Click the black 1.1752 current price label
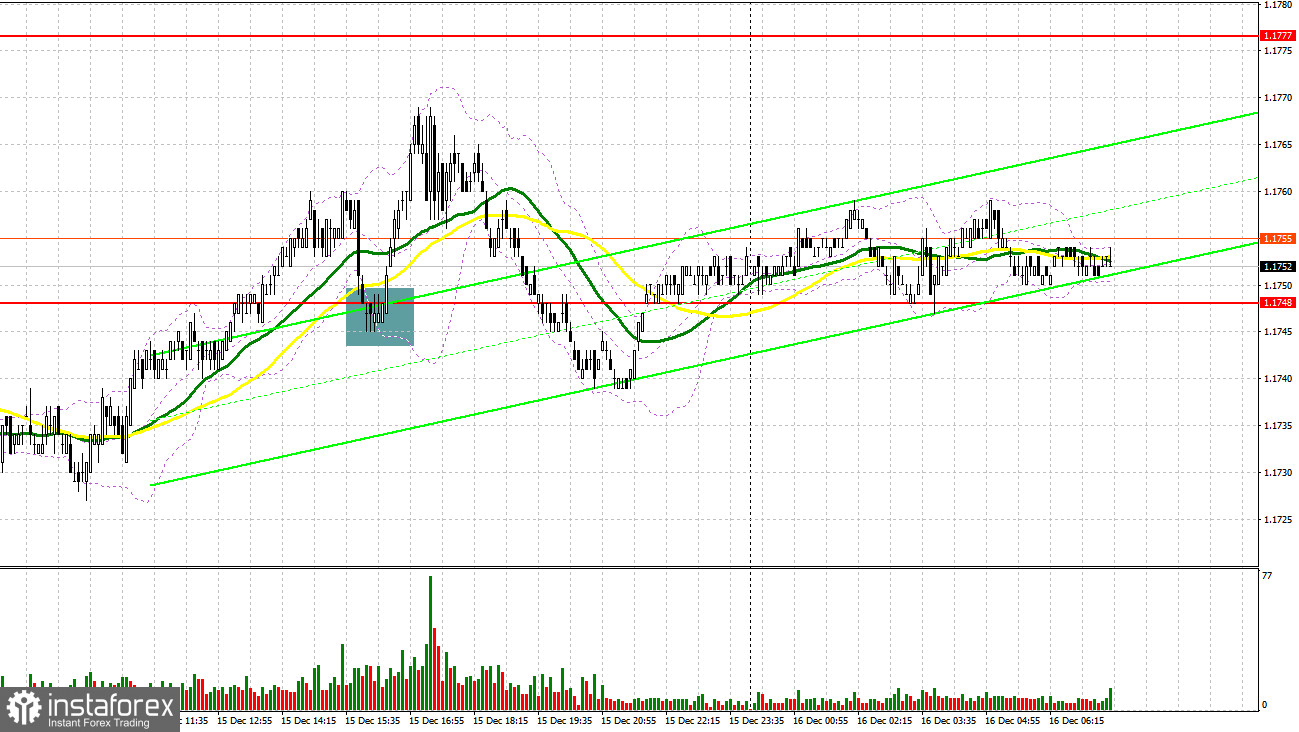 [1277, 267]
